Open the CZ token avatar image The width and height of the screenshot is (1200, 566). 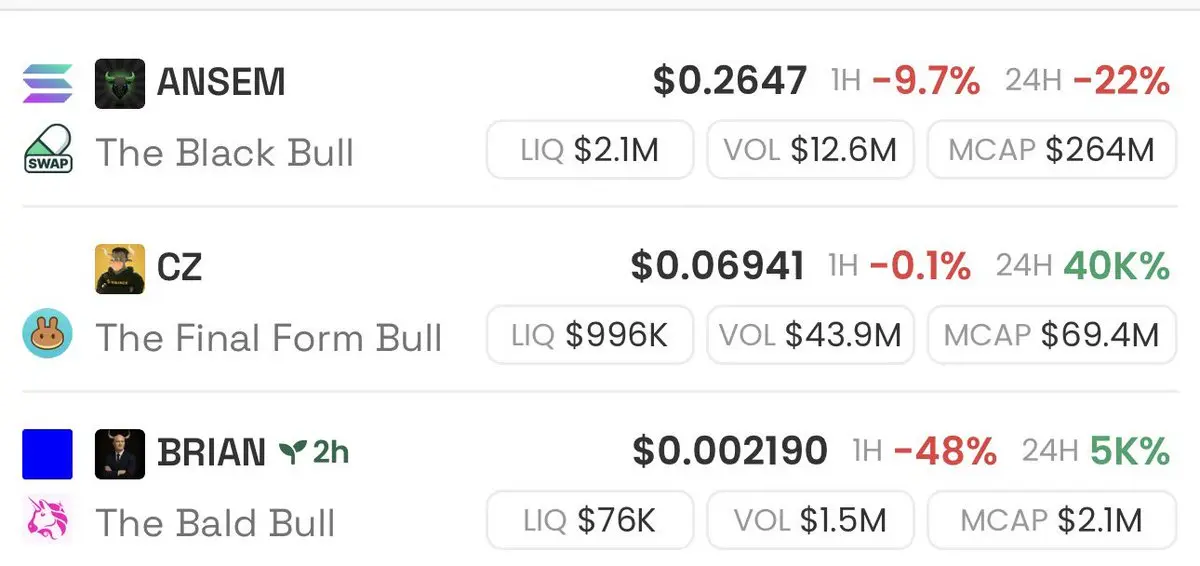pos(120,269)
